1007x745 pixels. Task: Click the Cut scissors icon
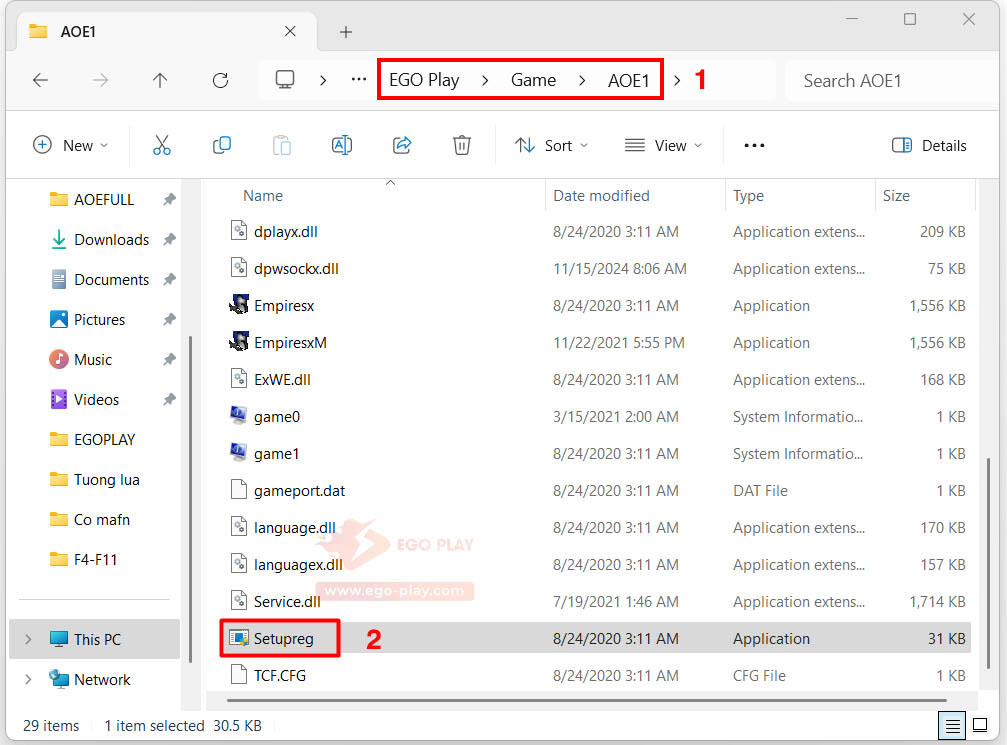(x=162, y=146)
